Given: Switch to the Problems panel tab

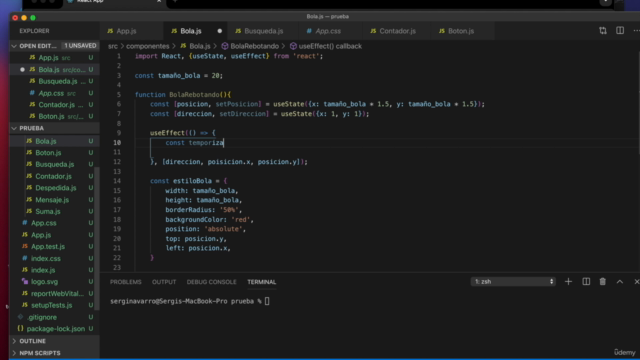Looking at the screenshot, I should [125, 282].
